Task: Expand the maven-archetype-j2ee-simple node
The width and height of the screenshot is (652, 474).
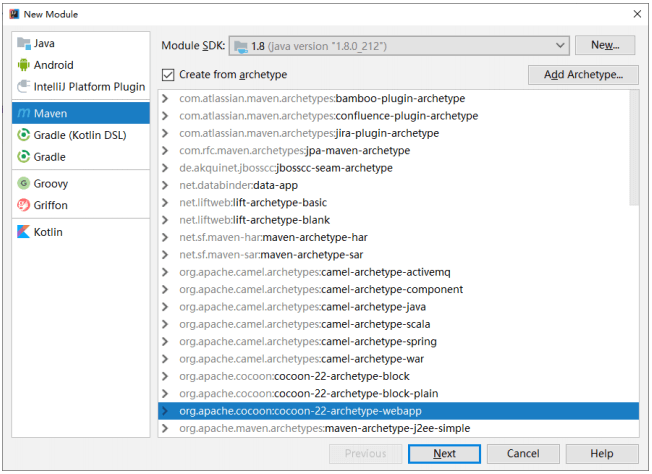Action: pyautogui.click(x=165, y=428)
